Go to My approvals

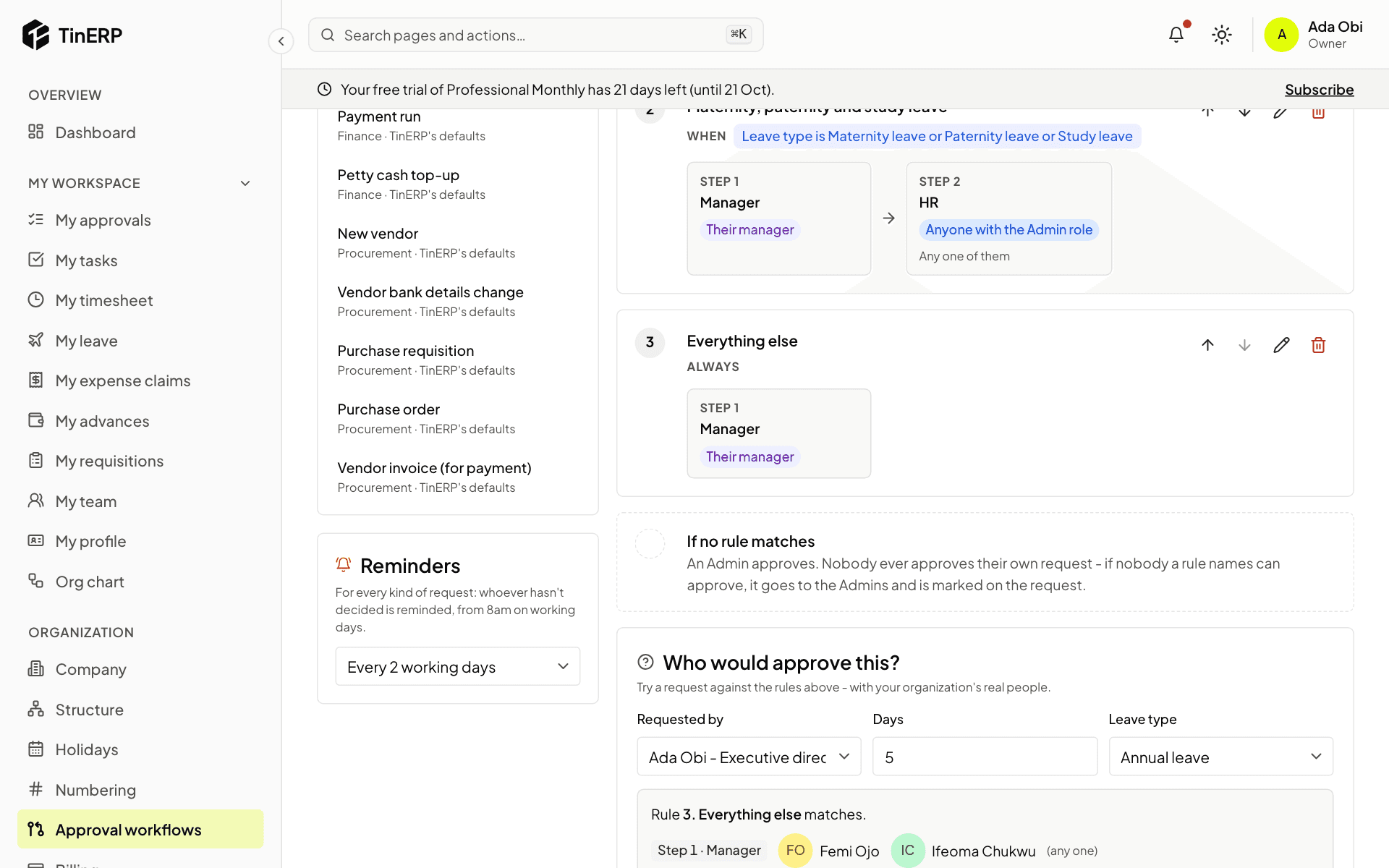point(140,220)
